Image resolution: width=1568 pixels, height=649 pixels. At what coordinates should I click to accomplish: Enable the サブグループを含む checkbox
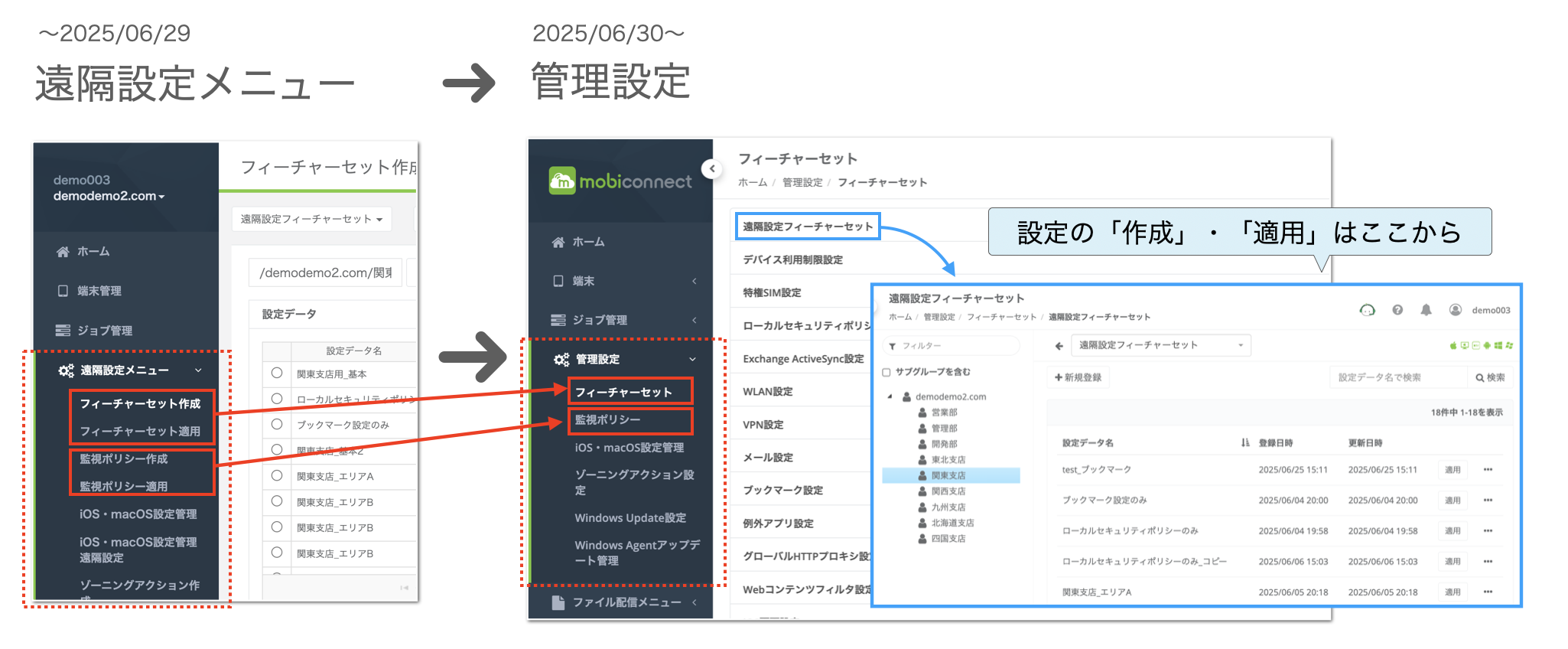(x=886, y=373)
